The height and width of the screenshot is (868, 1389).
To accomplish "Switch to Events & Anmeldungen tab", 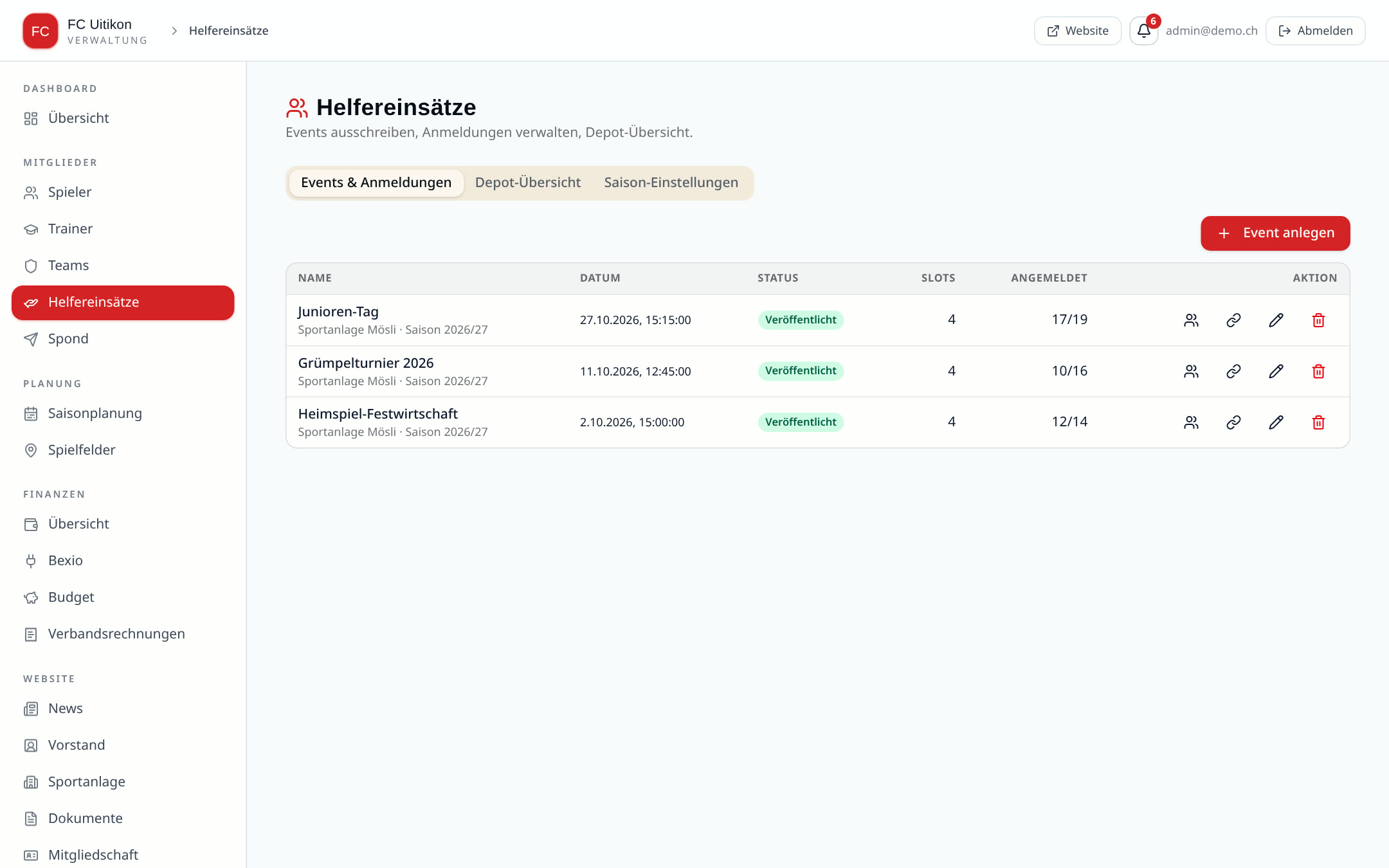I will click(376, 183).
